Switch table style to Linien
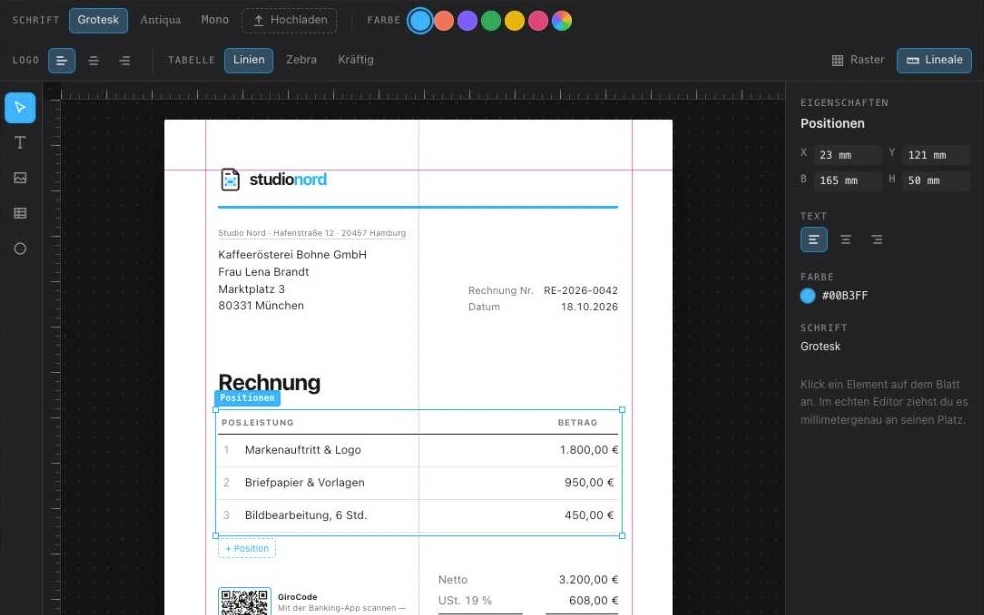The height and width of the screenshot is (615, 984). [249, 60]
